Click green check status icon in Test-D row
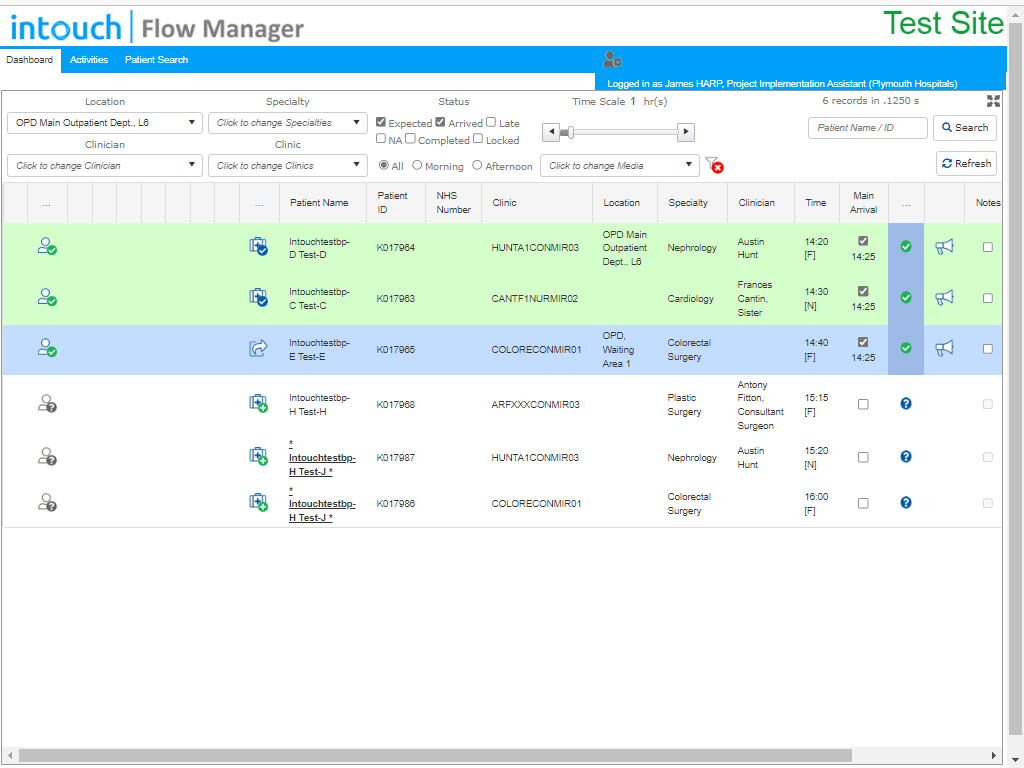 point(906,246)
